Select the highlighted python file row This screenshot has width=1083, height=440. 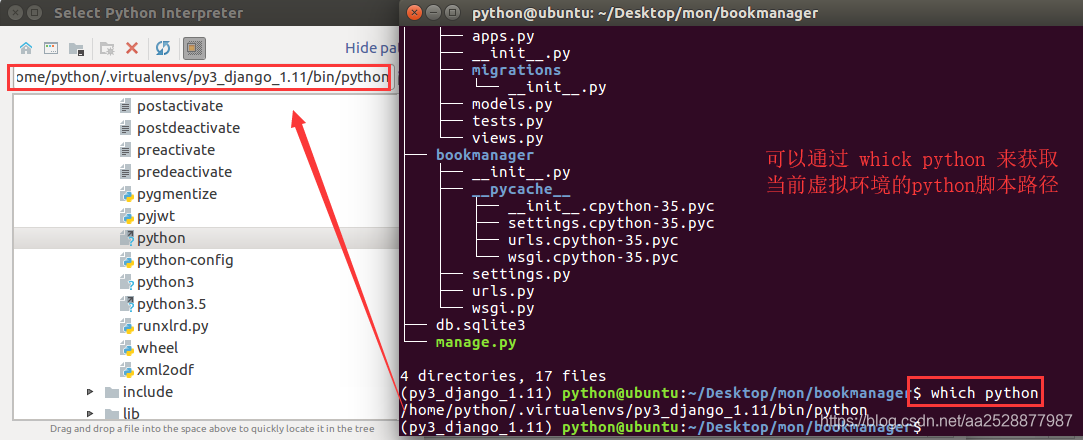coord(206,238)
